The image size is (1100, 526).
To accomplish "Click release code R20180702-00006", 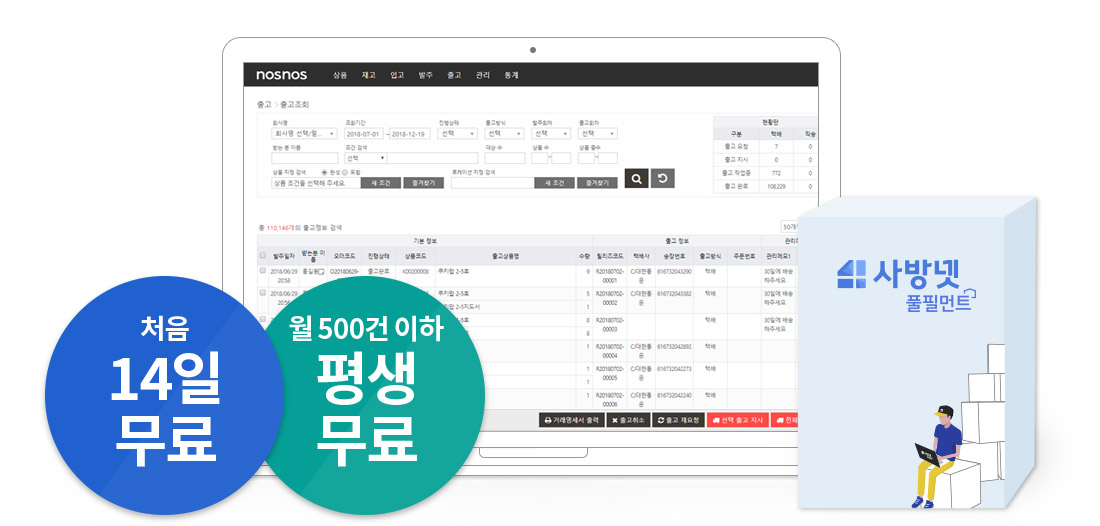I will point(609,399).
